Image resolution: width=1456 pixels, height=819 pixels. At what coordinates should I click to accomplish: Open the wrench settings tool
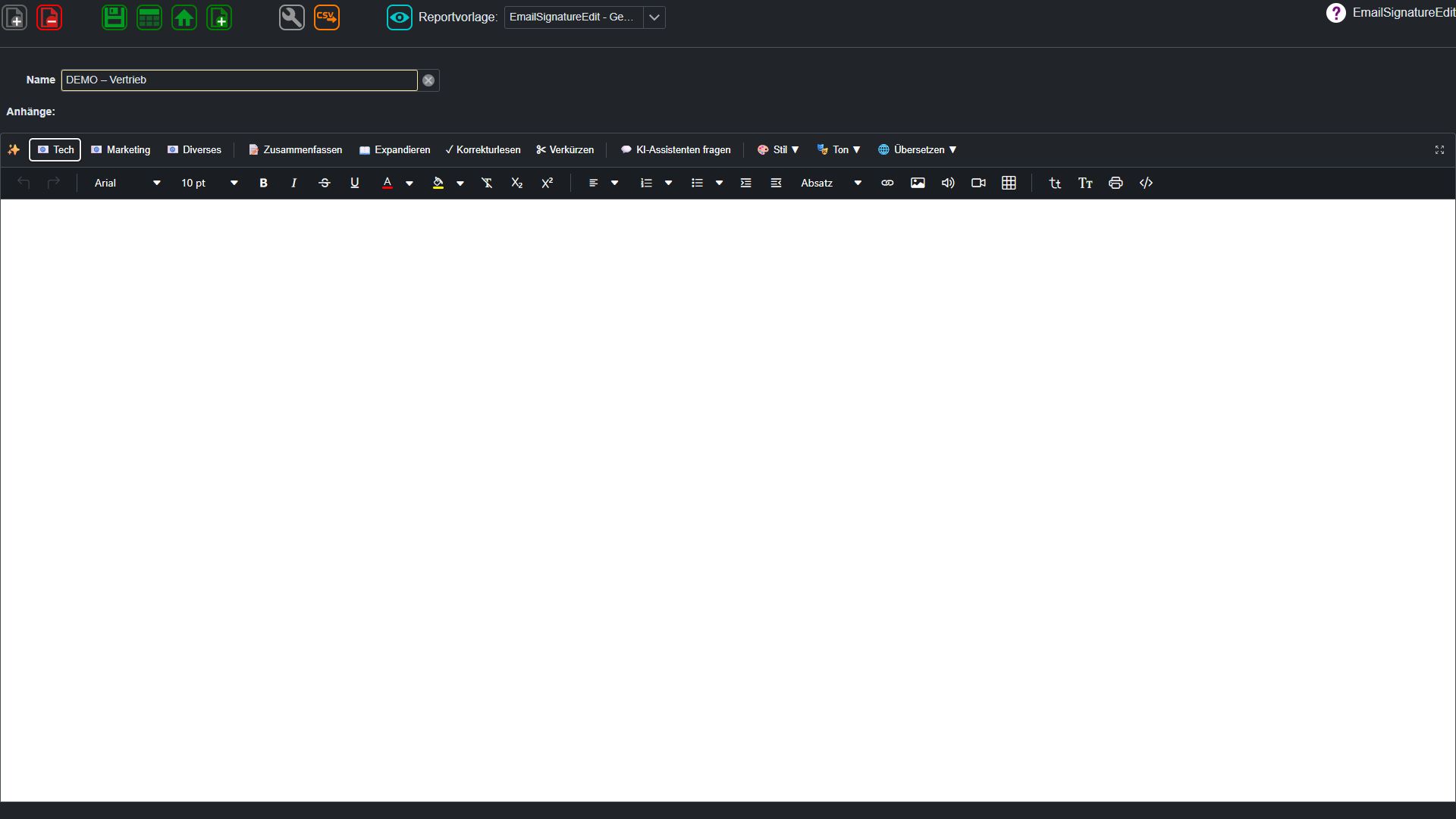pyautogui.click(x=292, y=17)
